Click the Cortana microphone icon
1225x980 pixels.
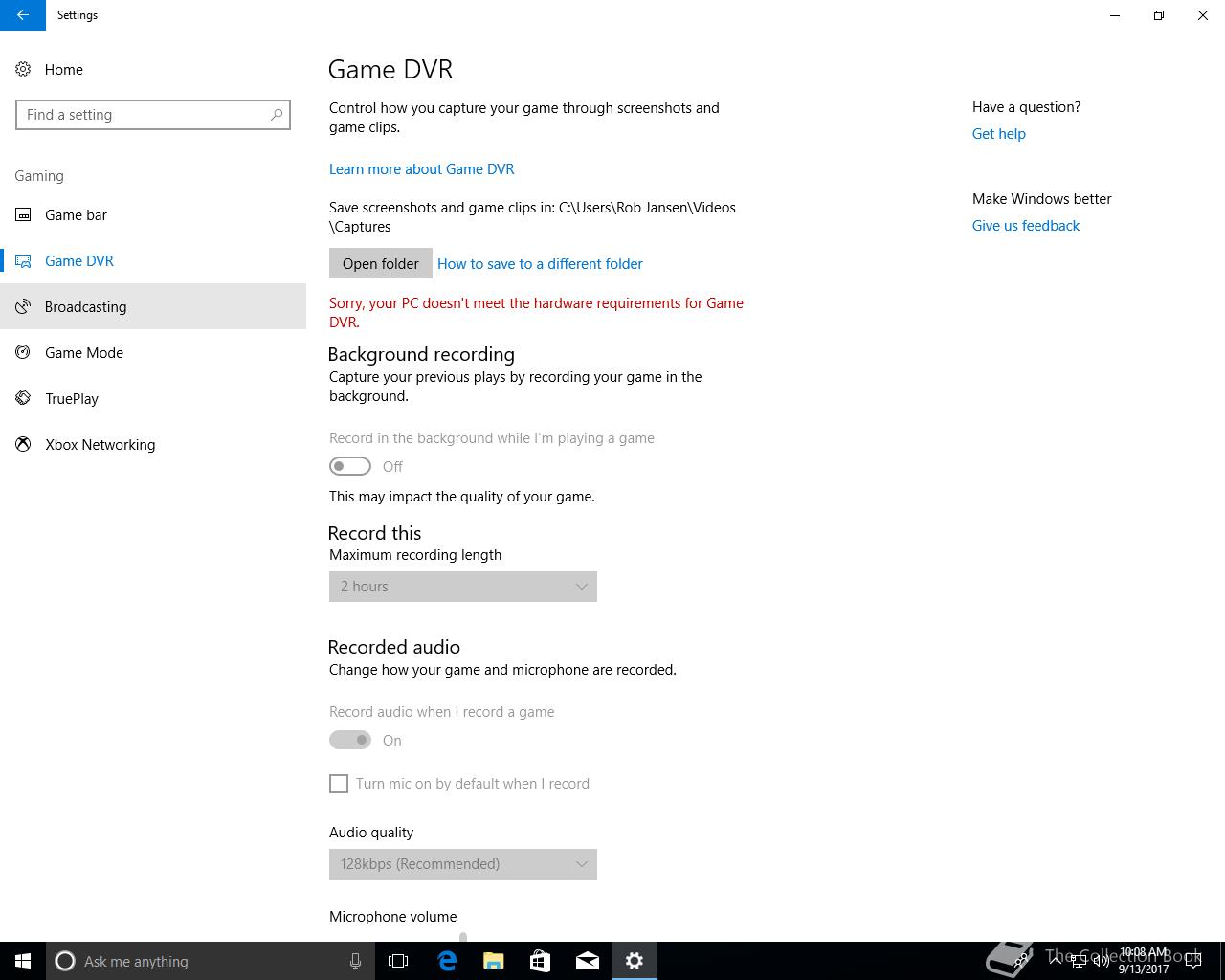click(355, 961)
